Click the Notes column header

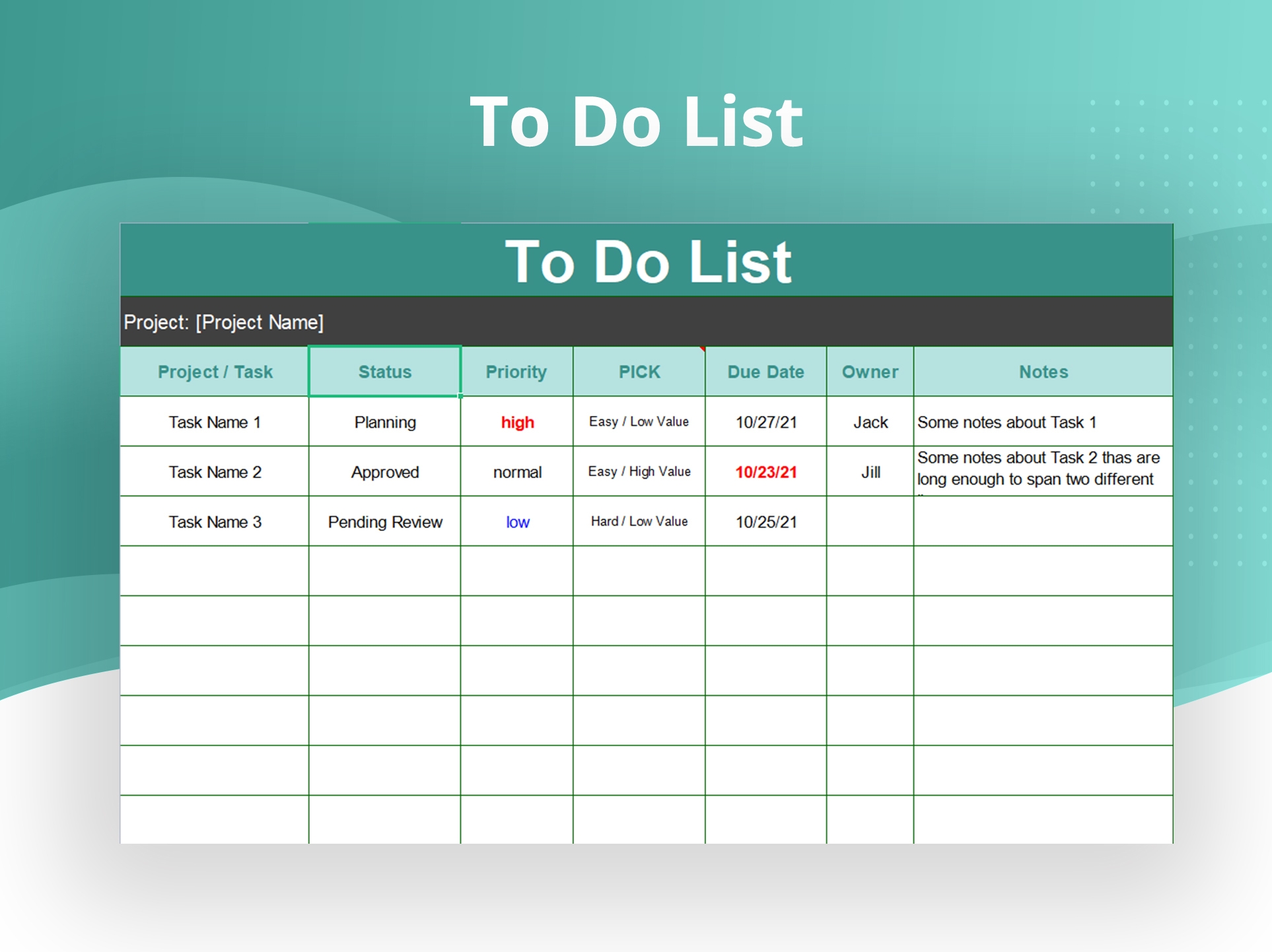click(x=1043, y=371)
